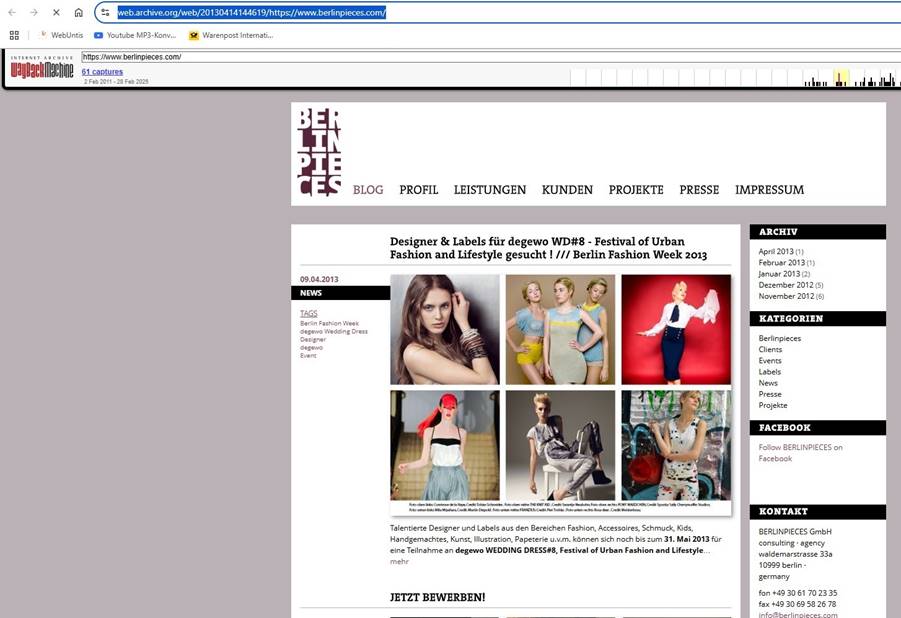
Task: Open the browser home page icon
Action: click(x=79, y=13)
